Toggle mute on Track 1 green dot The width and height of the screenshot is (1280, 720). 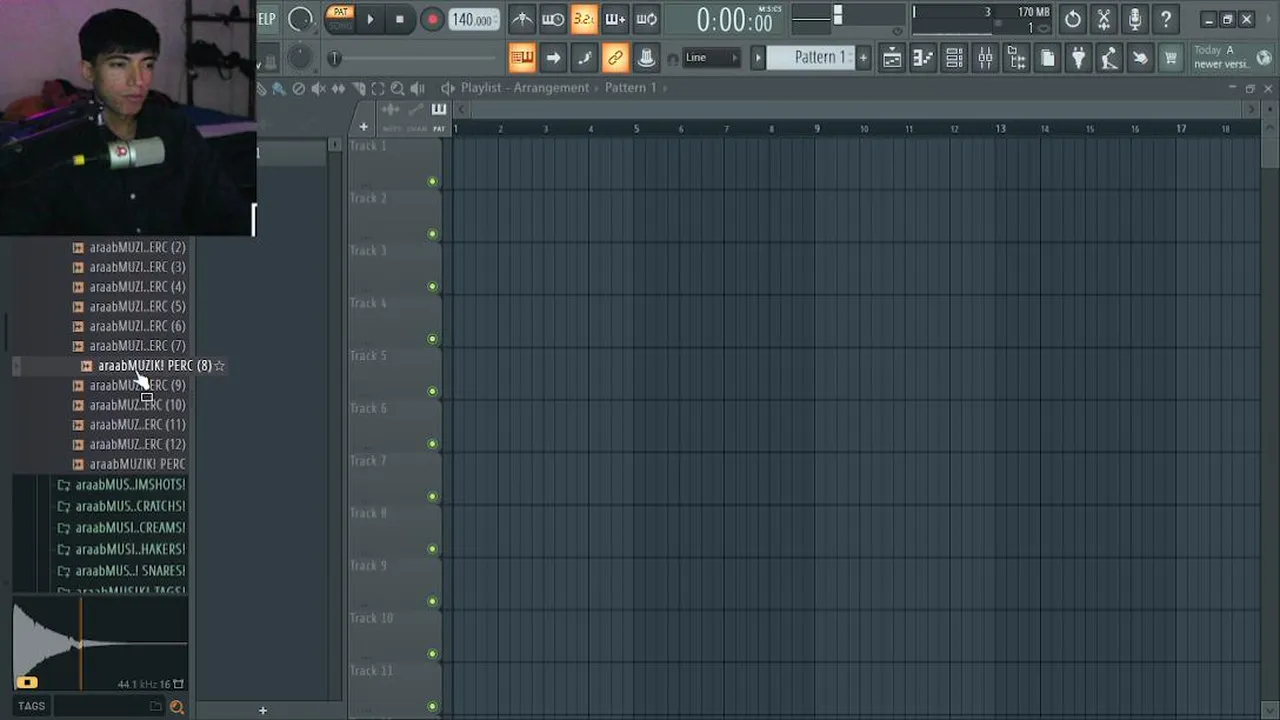433,182
